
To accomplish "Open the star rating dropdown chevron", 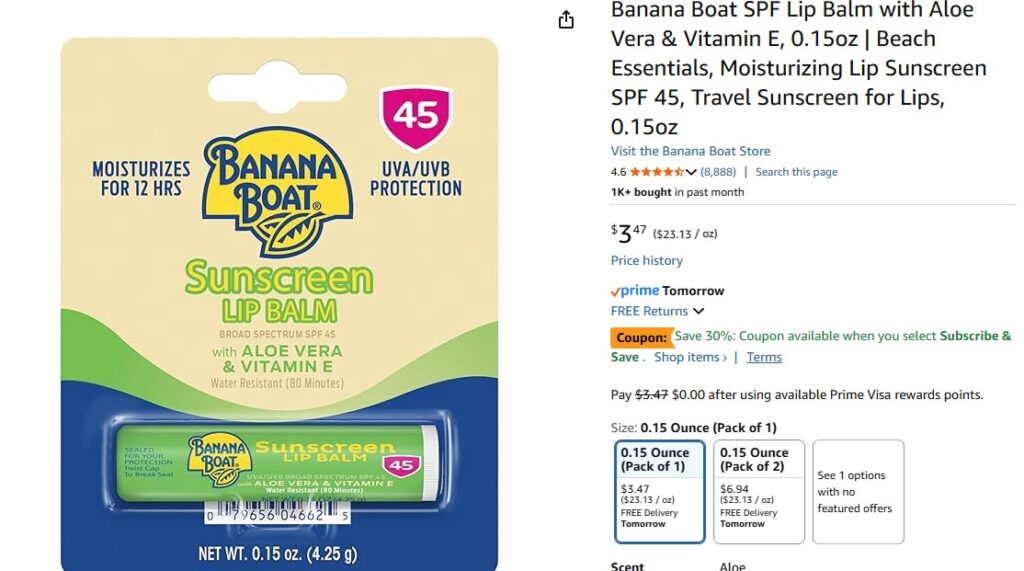I will point(690,172).
